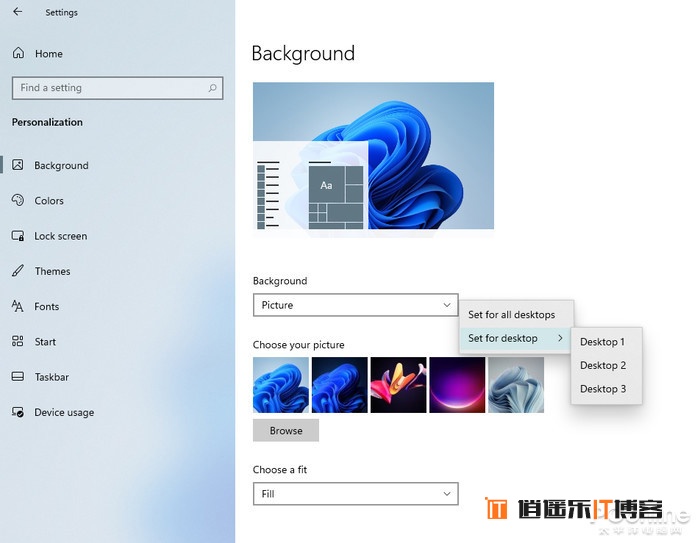Select the dark blue bloom wallpaper thumbnail

[340, 384]
